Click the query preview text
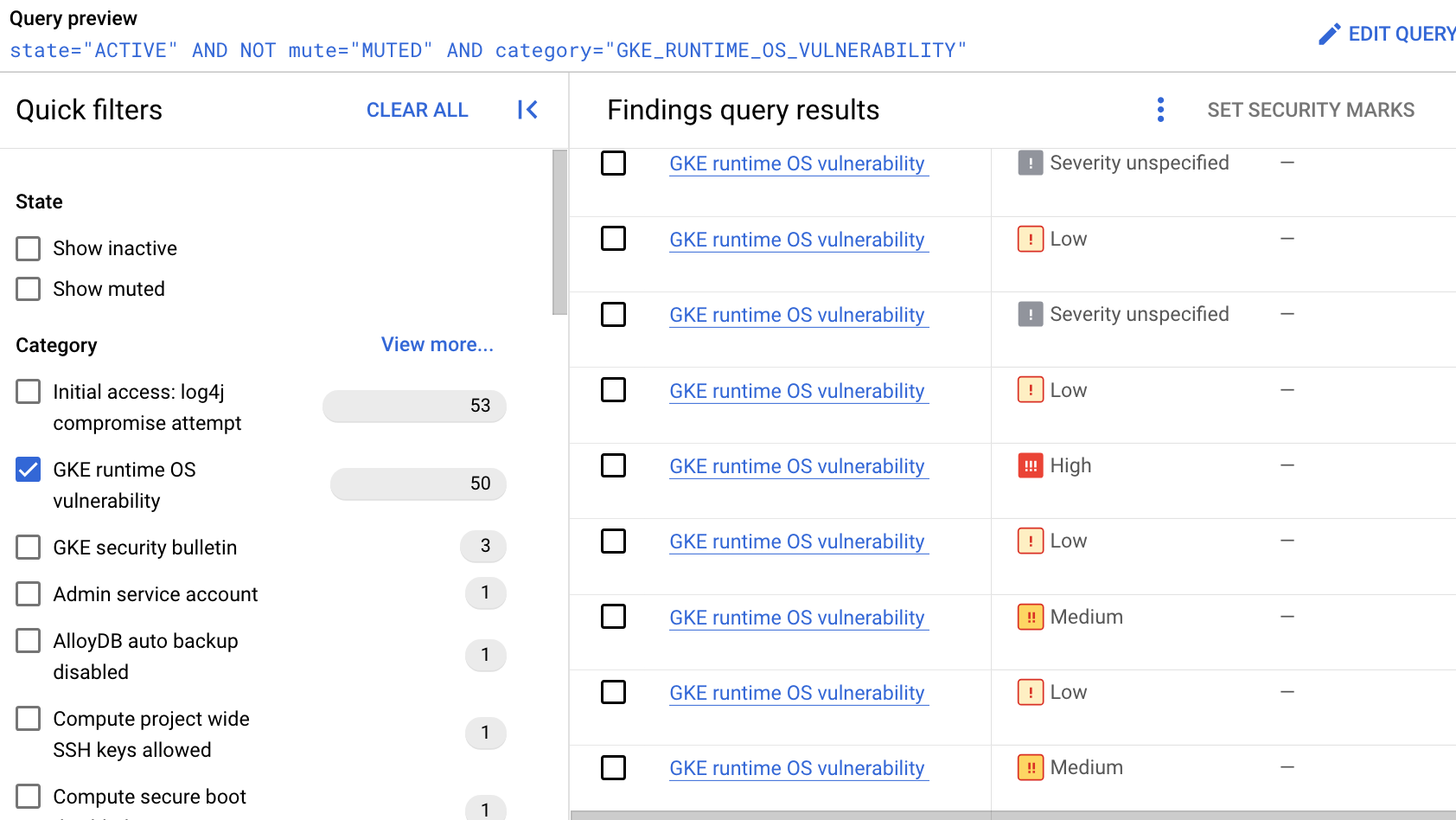This screenshot has height=820, width=1456. 488,51
